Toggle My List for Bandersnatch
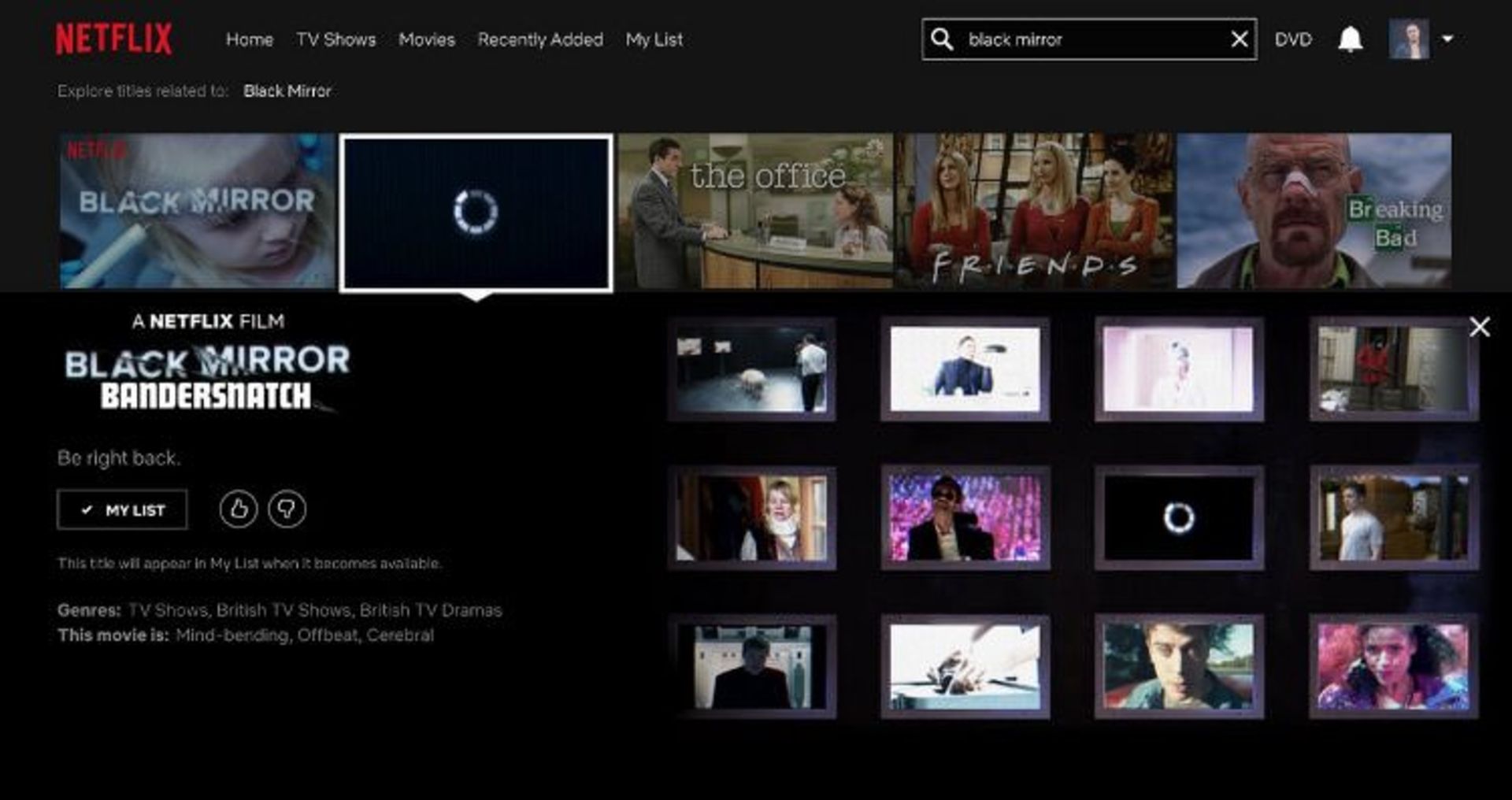1512x800 pixels. [x=122, y=509]
